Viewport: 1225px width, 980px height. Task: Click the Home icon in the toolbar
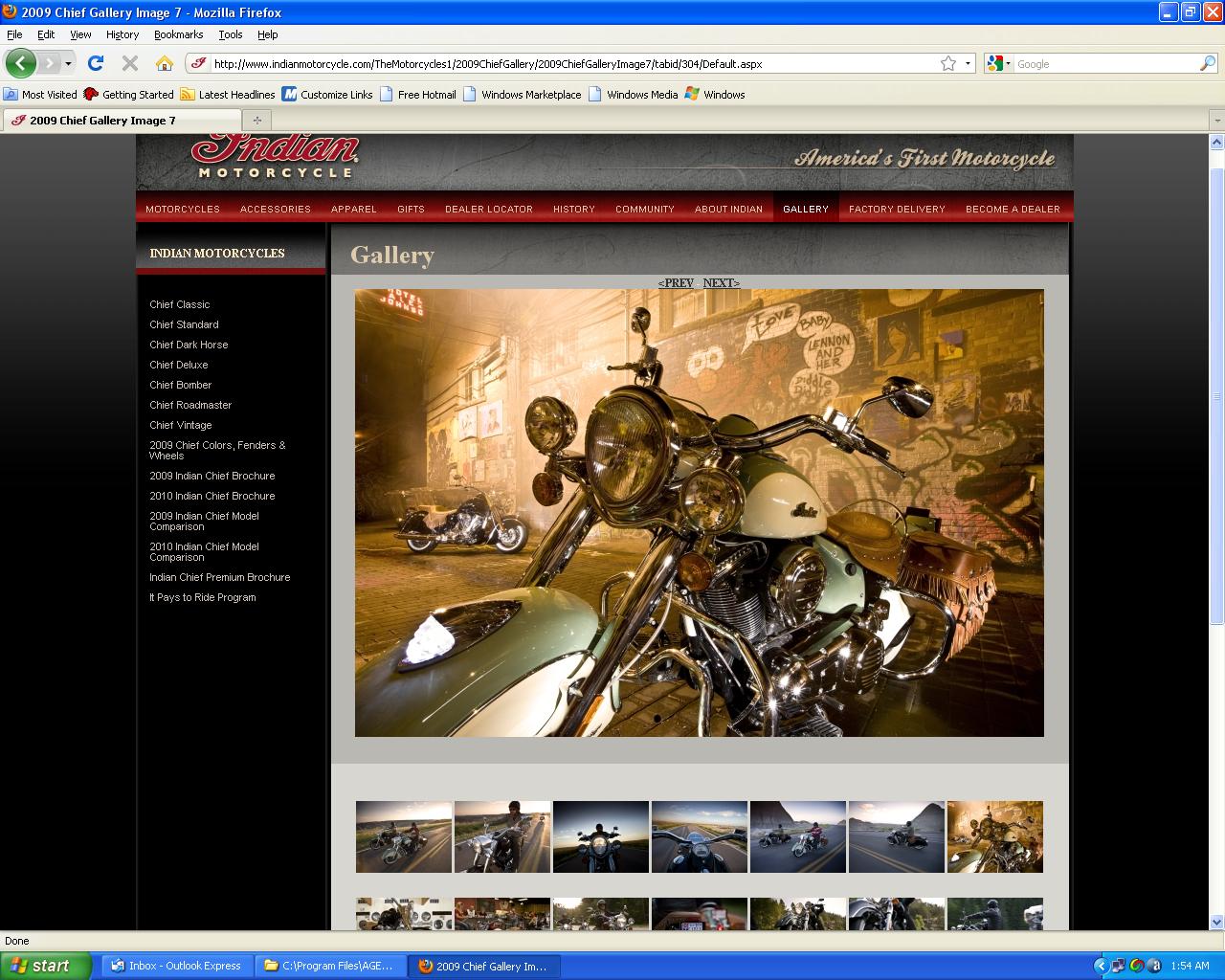pyautogui.click(x=165, y=63)
